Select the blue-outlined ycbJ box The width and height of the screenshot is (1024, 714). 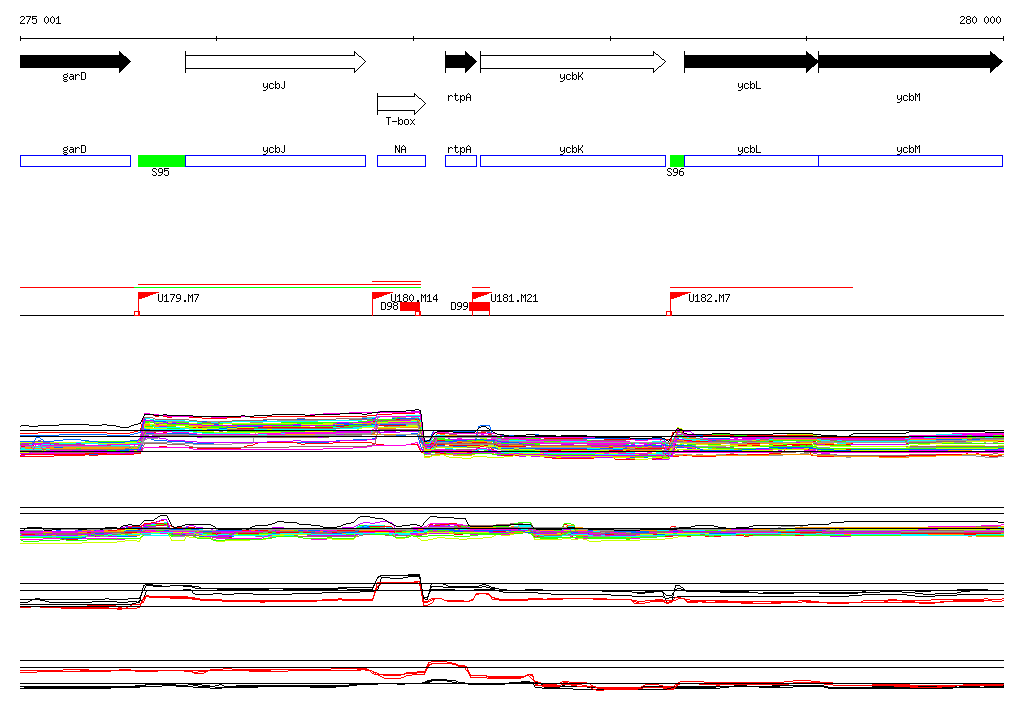[x=276, y=161]
